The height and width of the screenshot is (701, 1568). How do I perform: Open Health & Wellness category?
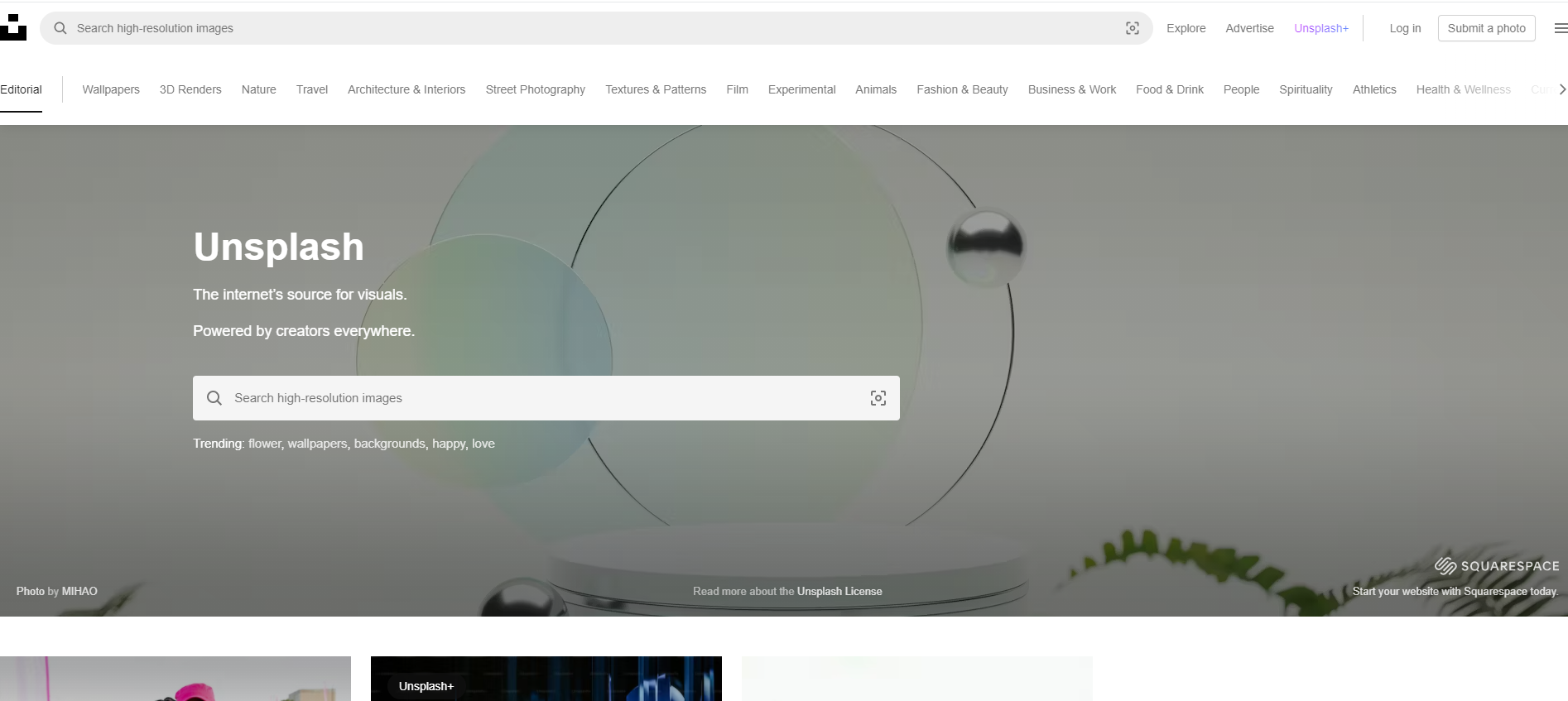click(x=1463, y=89)
